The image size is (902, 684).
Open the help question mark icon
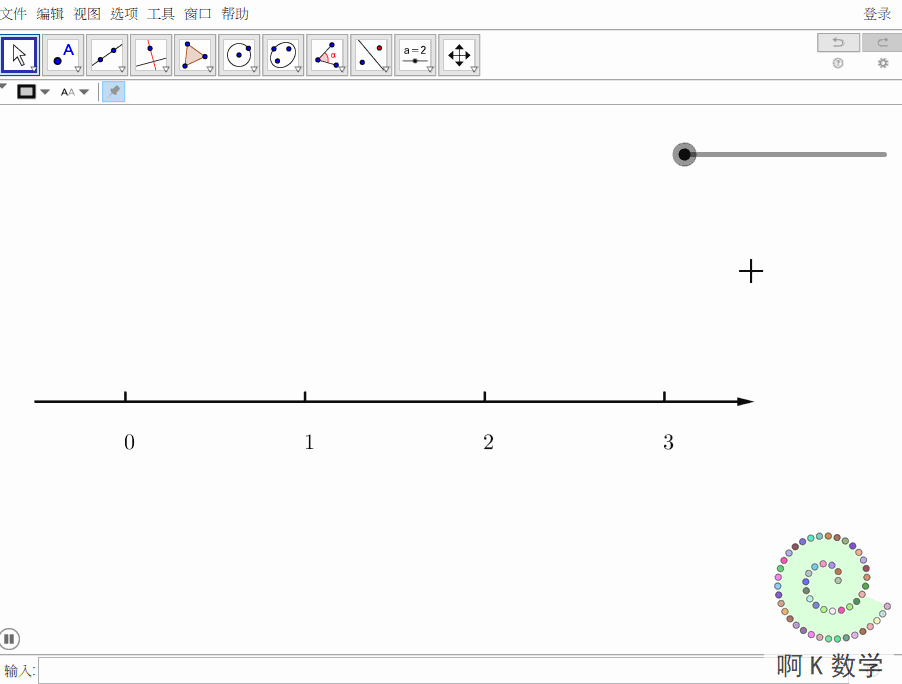click(x=838, y=63)
